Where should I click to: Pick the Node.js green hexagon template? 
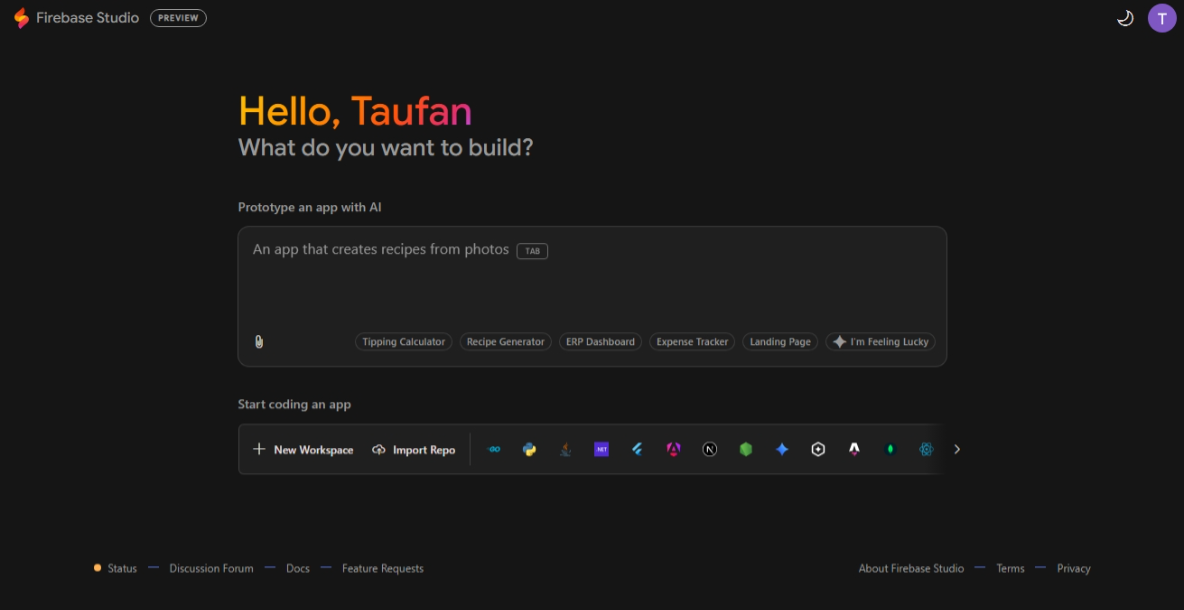point(746,450)
